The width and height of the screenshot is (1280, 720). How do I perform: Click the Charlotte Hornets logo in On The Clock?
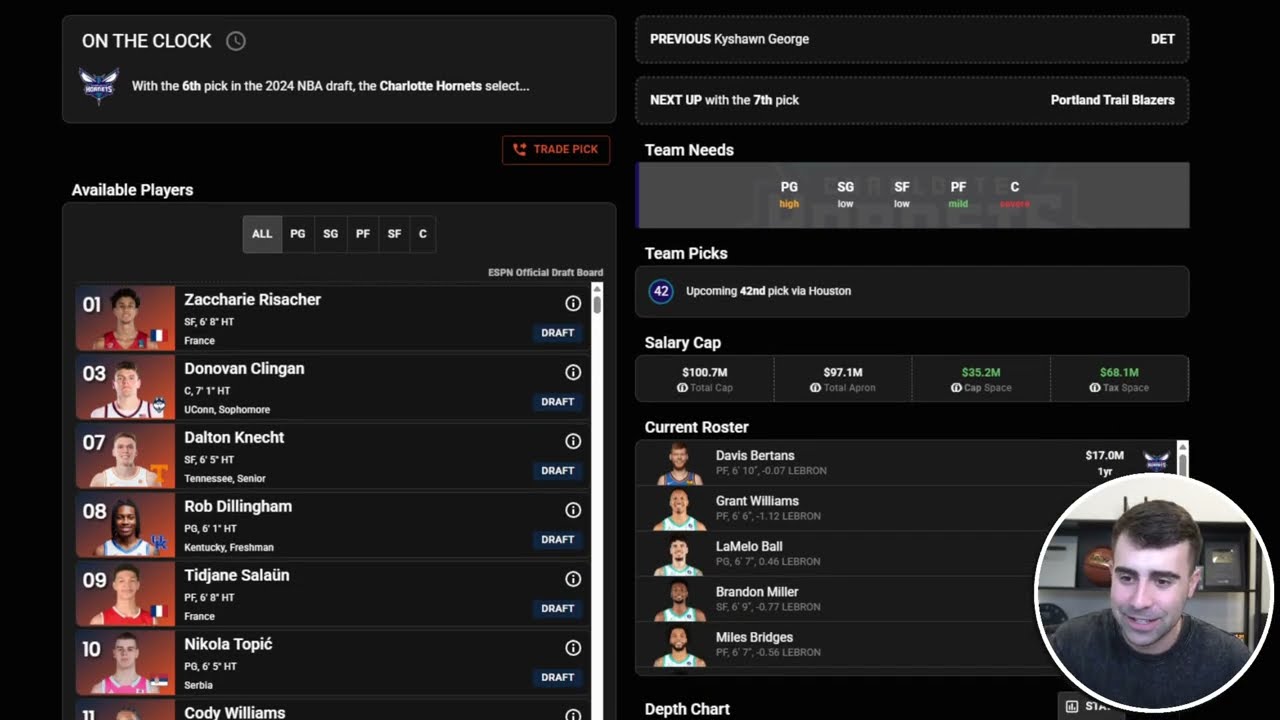(x=99, y=86)
